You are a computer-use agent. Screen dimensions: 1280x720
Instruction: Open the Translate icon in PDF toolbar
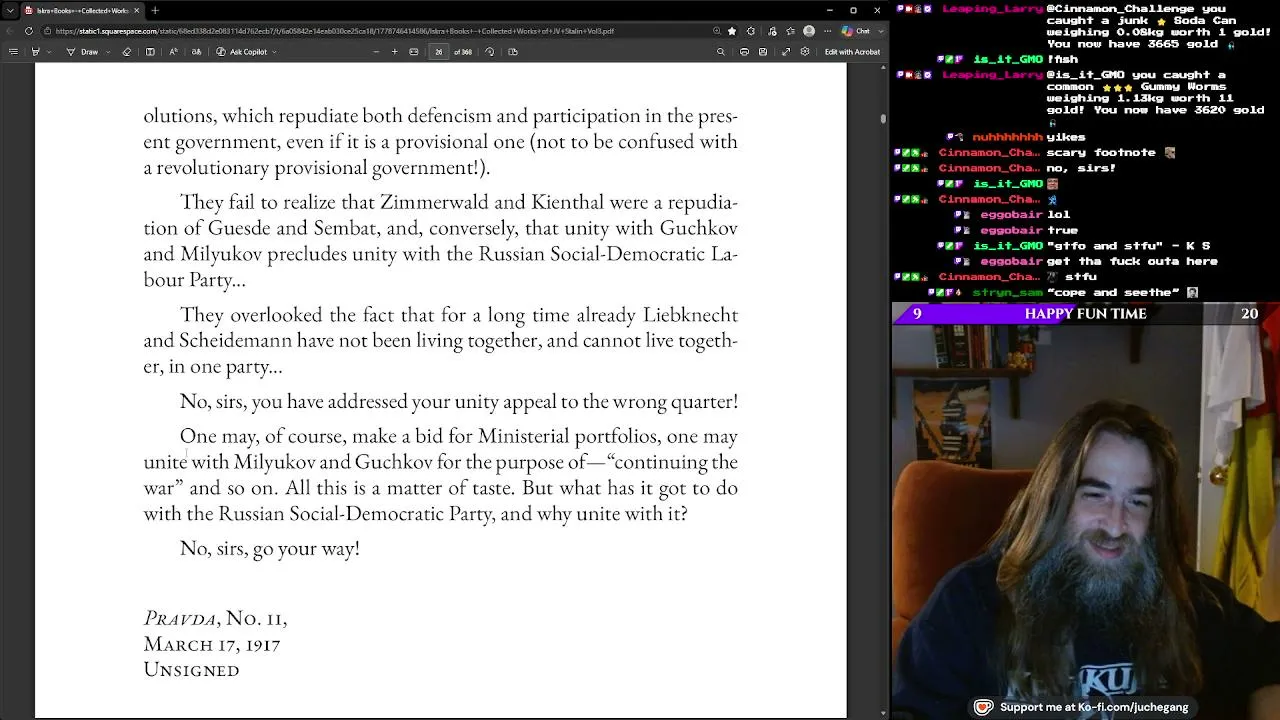(196, 52)
